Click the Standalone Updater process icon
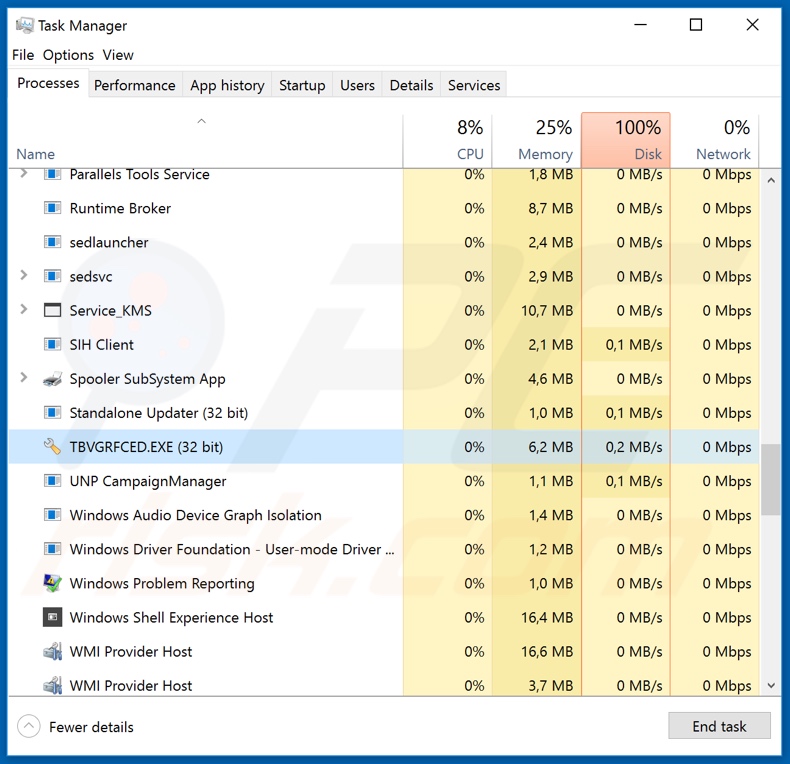 click(x=52, y=413)
